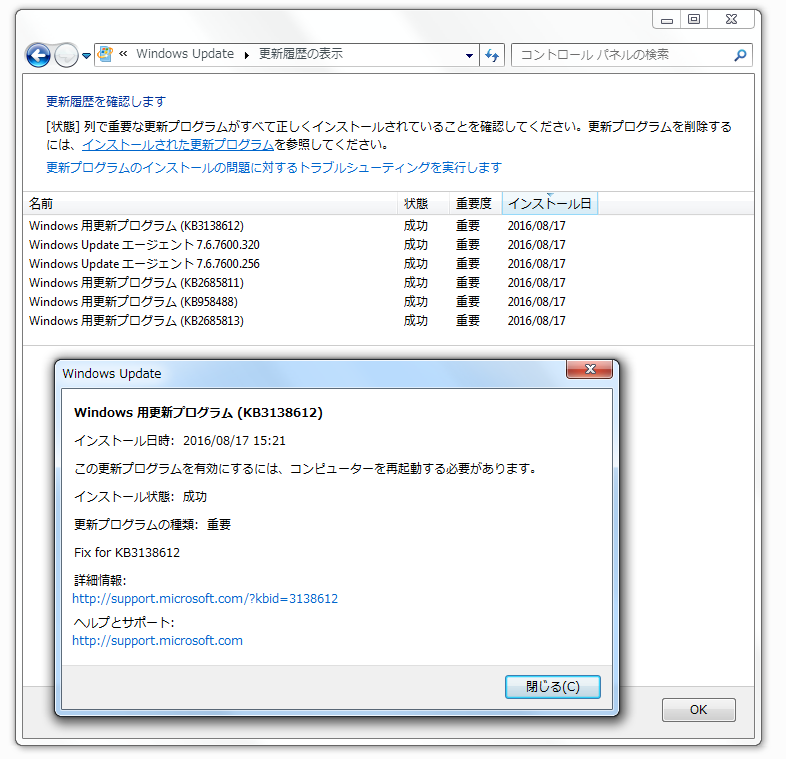Click the Forward navigation arrow button

point(66,56)
